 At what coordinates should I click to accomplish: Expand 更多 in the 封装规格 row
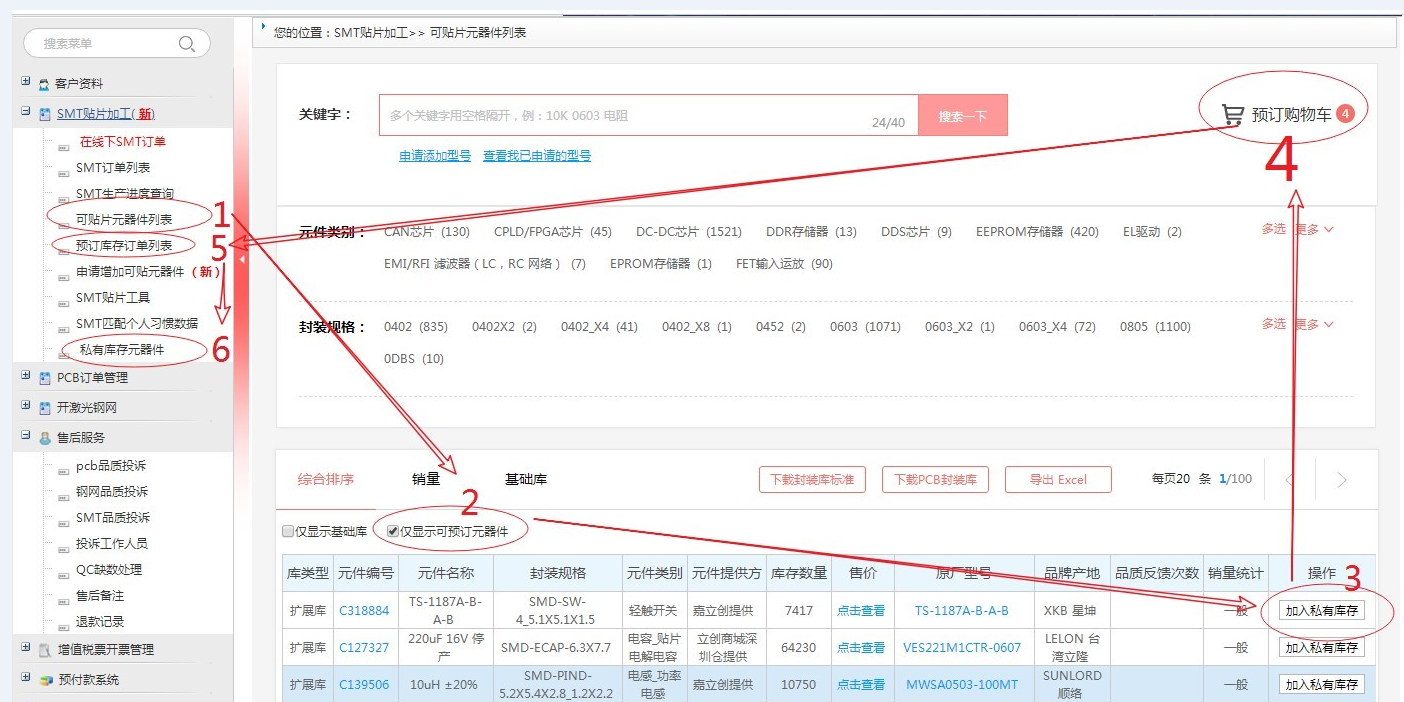(1315, 324)
